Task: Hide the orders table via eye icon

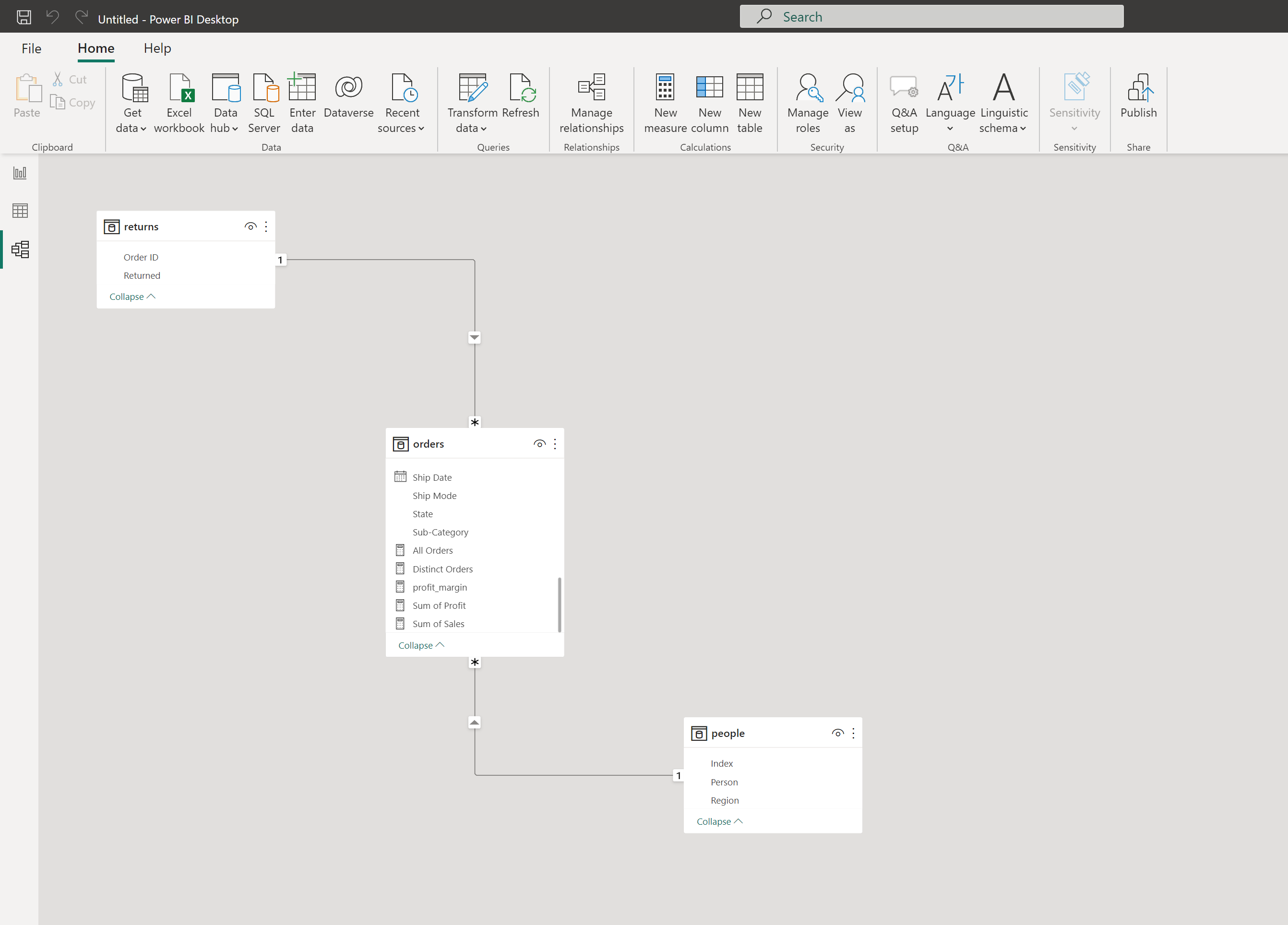Action: point(539,444)
